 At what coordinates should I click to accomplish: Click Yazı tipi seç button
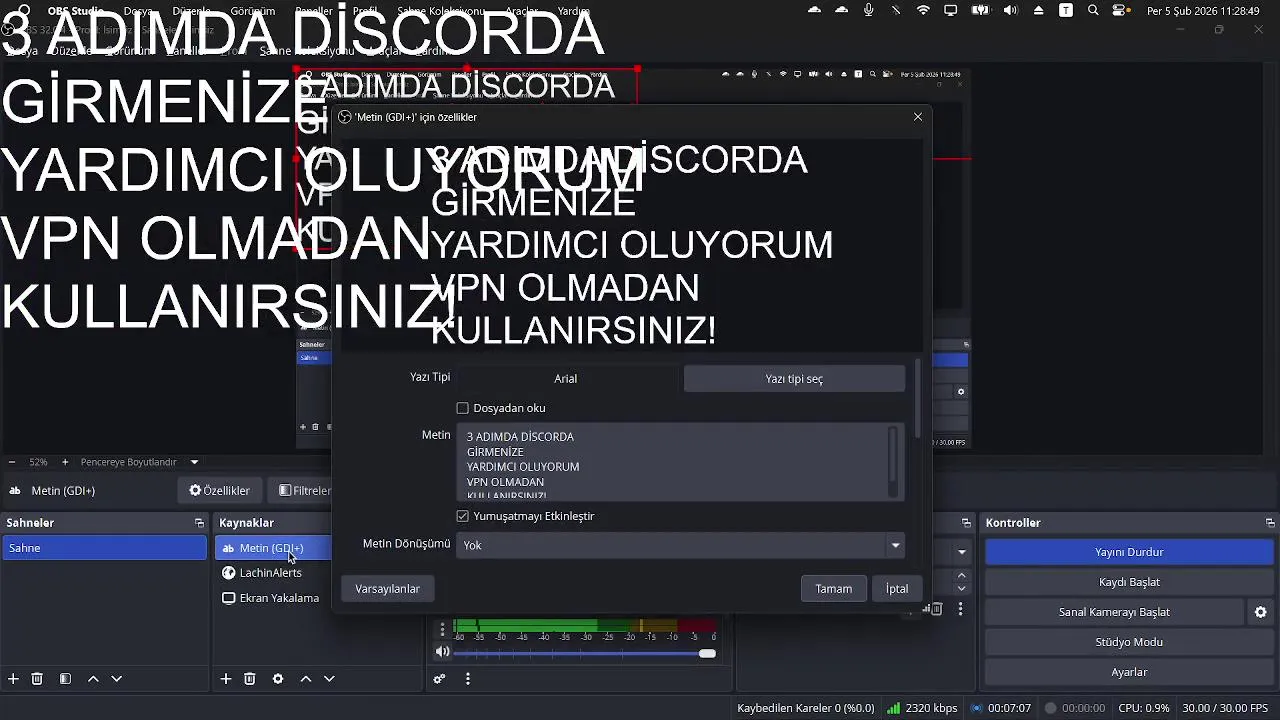(794, 379)
